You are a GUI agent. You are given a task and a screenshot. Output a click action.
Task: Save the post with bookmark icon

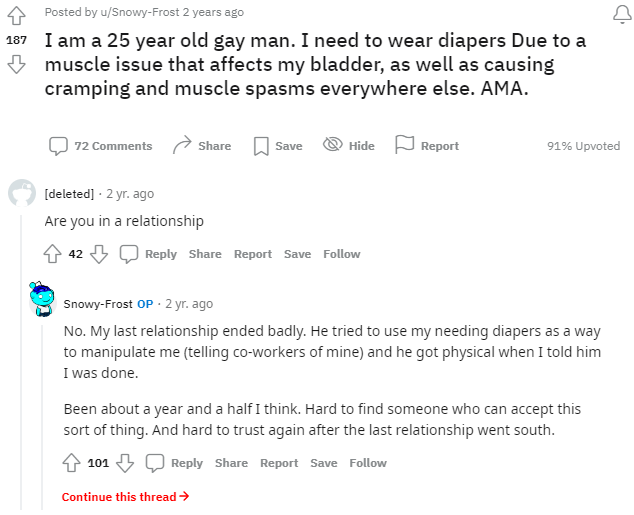pyautogui.click(x=277, y=146)
